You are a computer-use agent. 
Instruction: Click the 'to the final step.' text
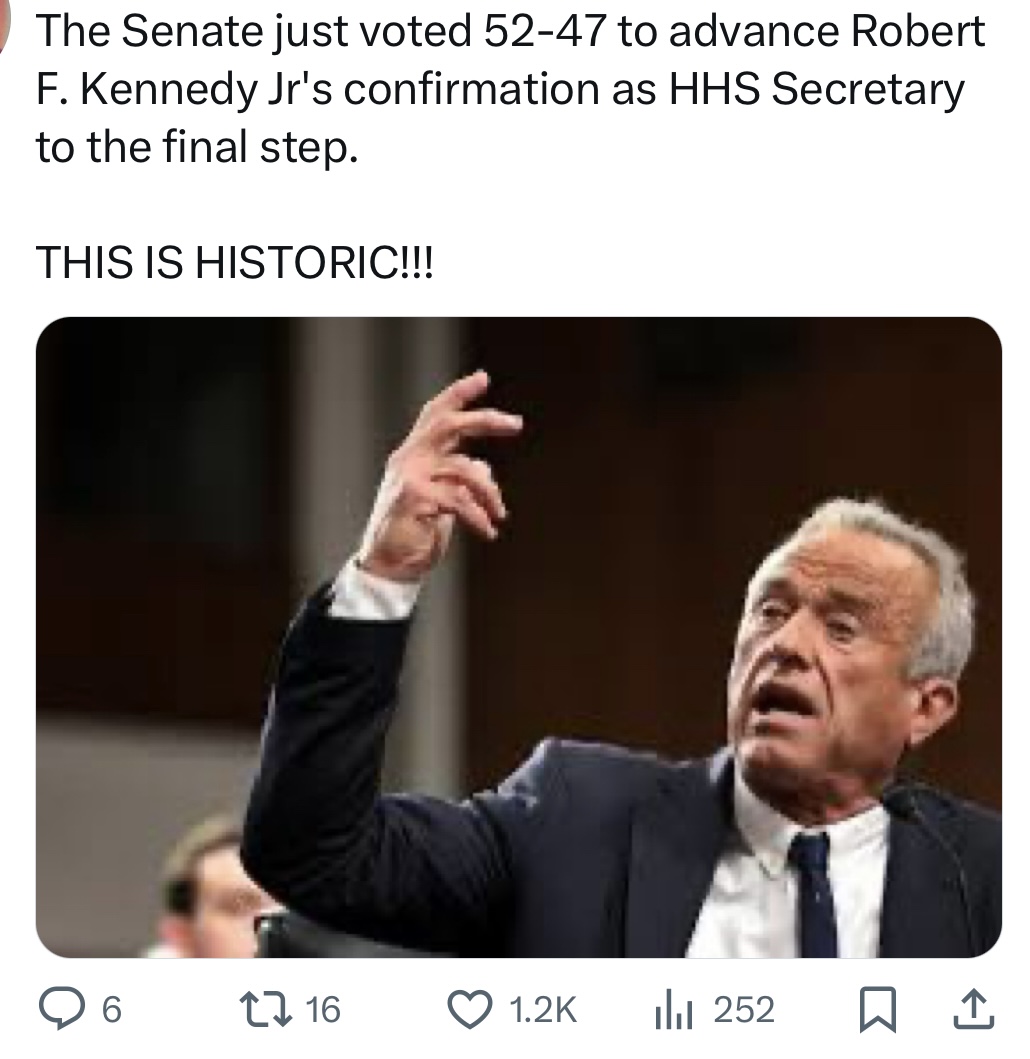pyautogui.click(x=195, y=148)
